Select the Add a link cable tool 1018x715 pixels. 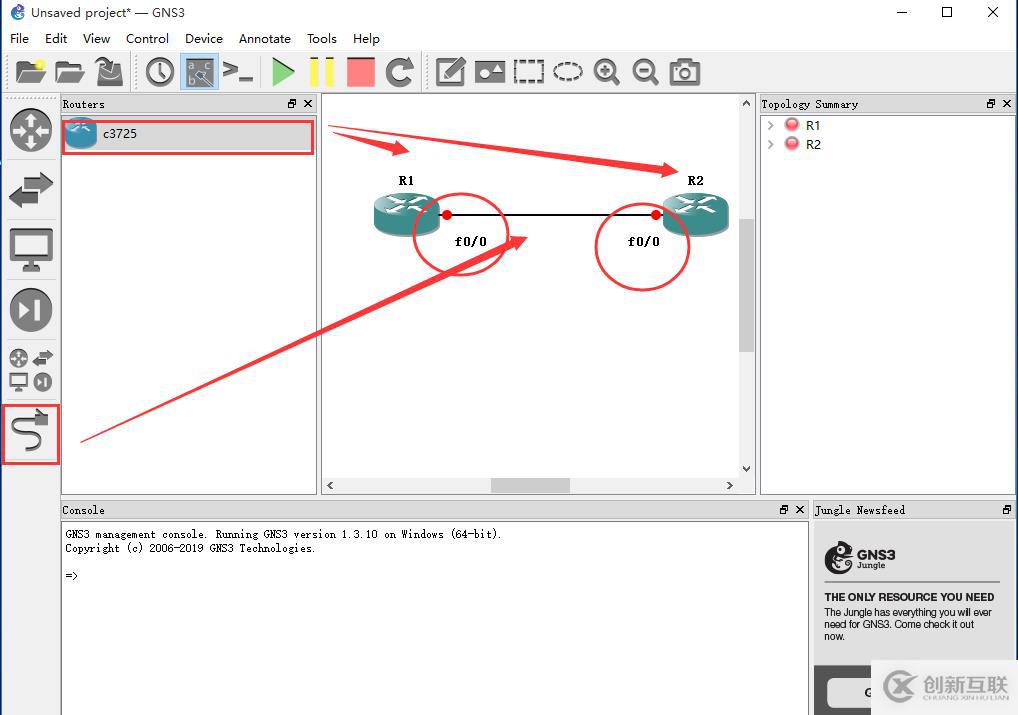tap(31, 431)
